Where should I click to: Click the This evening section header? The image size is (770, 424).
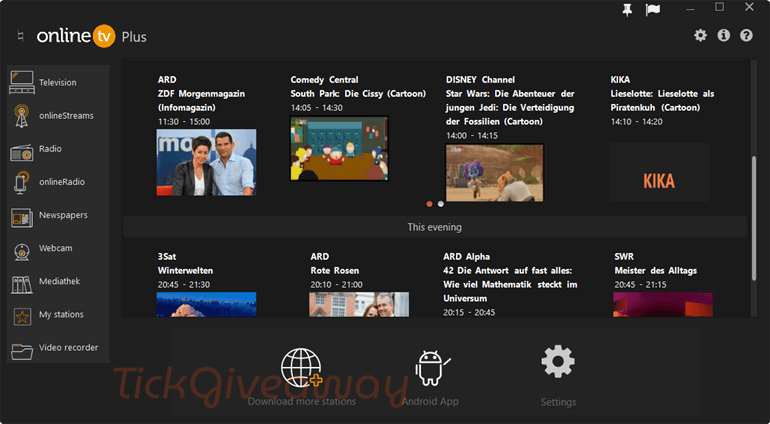435,227
